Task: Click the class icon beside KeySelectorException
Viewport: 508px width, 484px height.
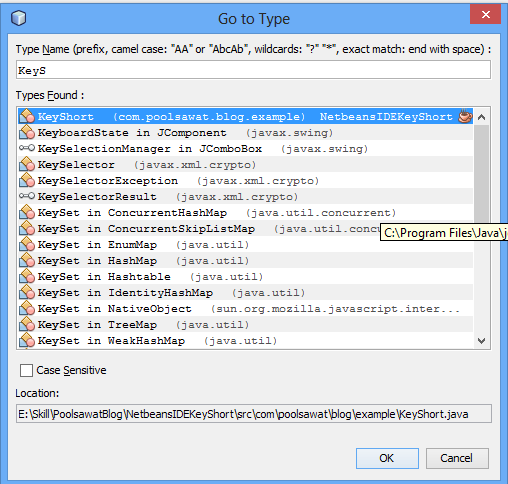Action: (x=27, y=180)
